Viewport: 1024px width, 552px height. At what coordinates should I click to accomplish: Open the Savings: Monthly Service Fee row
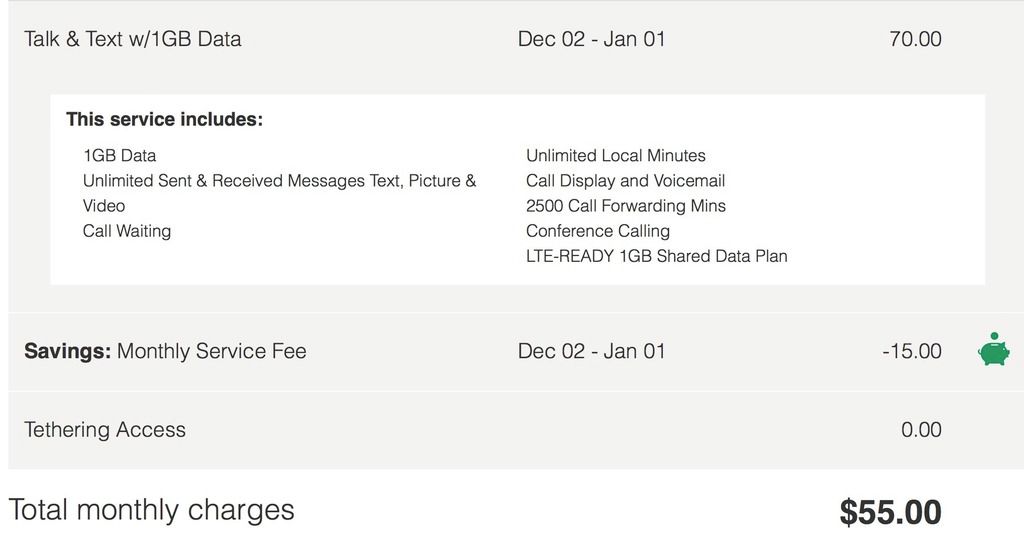click(x=165, y=351)
